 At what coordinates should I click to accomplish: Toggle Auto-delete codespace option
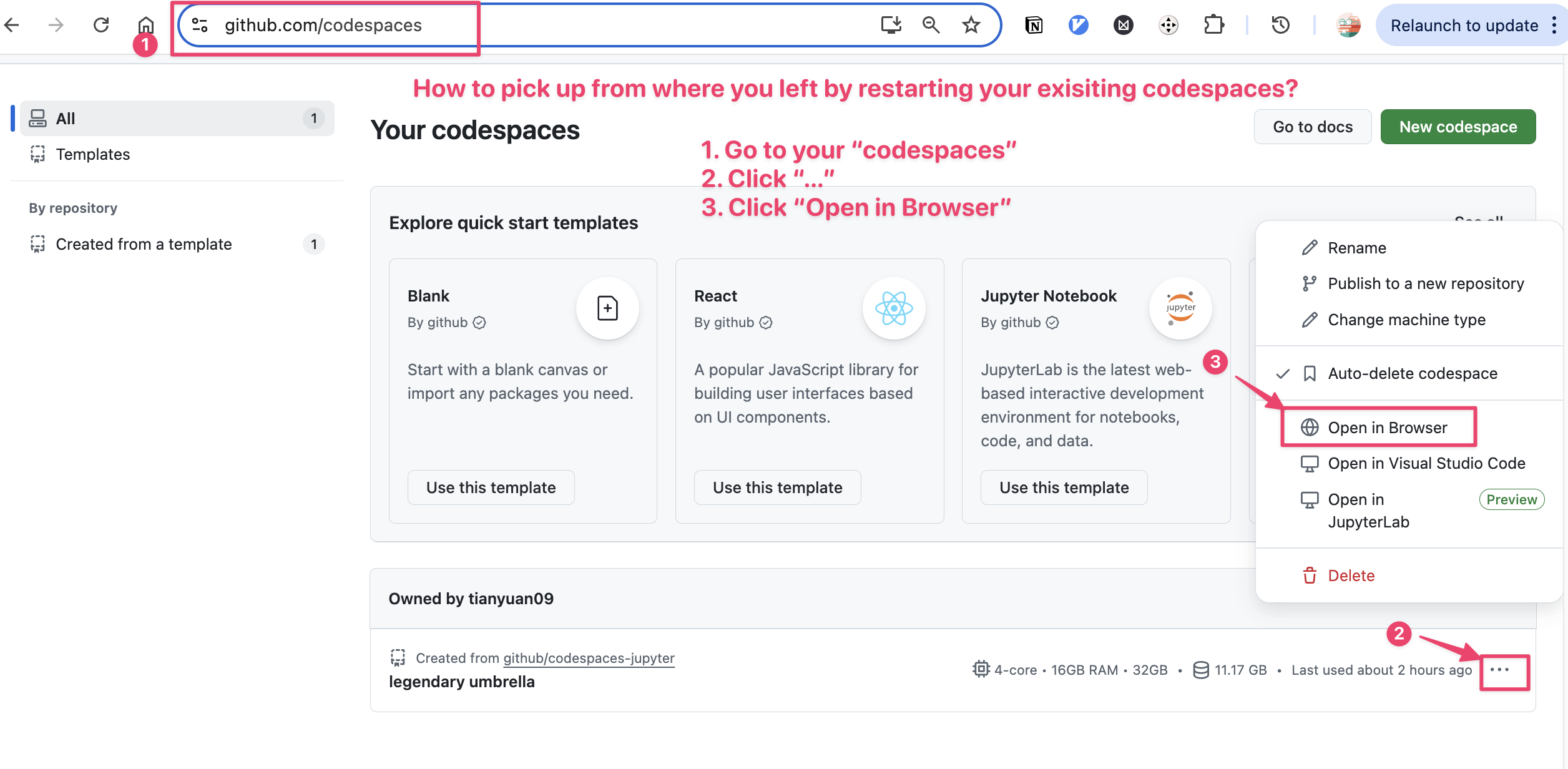point(1412,373)
